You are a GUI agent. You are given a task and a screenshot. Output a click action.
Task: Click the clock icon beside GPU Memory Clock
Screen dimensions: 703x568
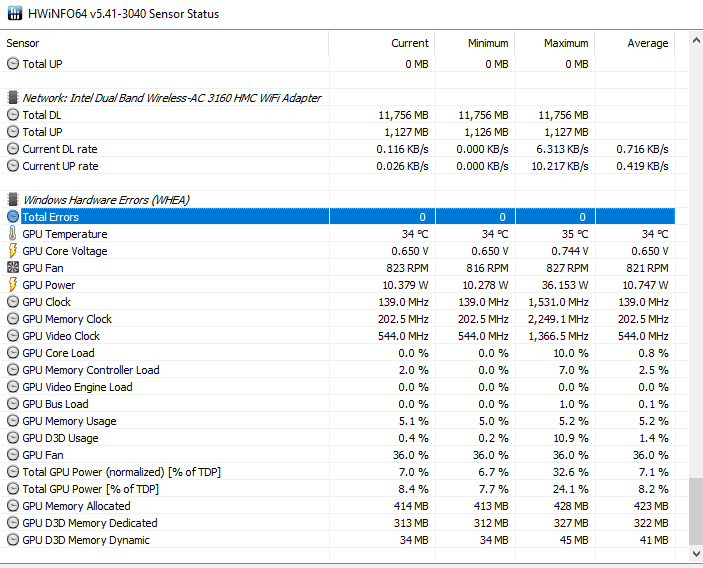13,319
